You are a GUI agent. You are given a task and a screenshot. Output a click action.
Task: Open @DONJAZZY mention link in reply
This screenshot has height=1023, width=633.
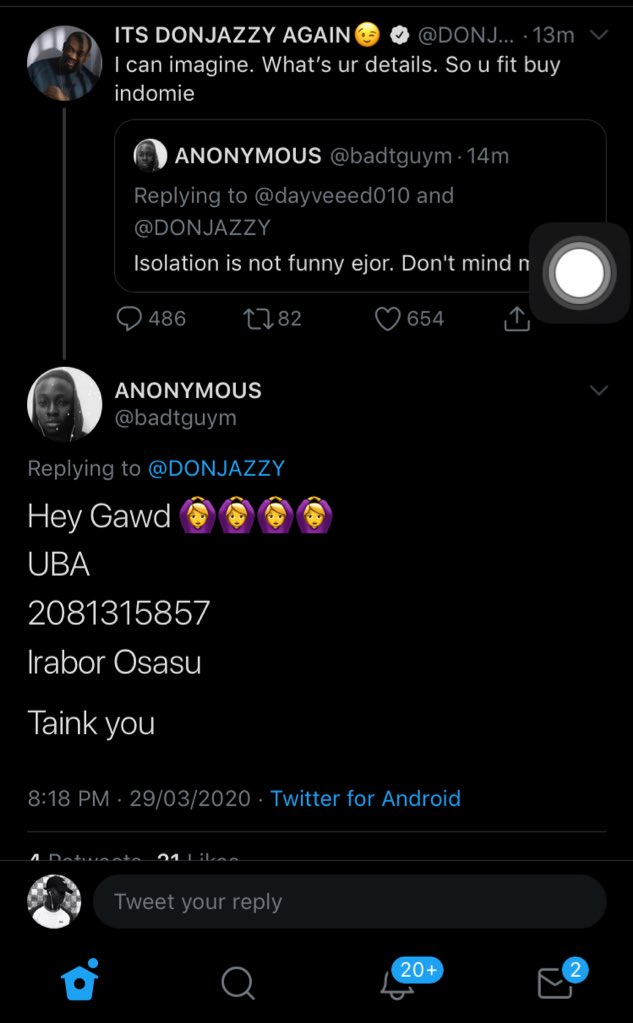click(216, 468)
